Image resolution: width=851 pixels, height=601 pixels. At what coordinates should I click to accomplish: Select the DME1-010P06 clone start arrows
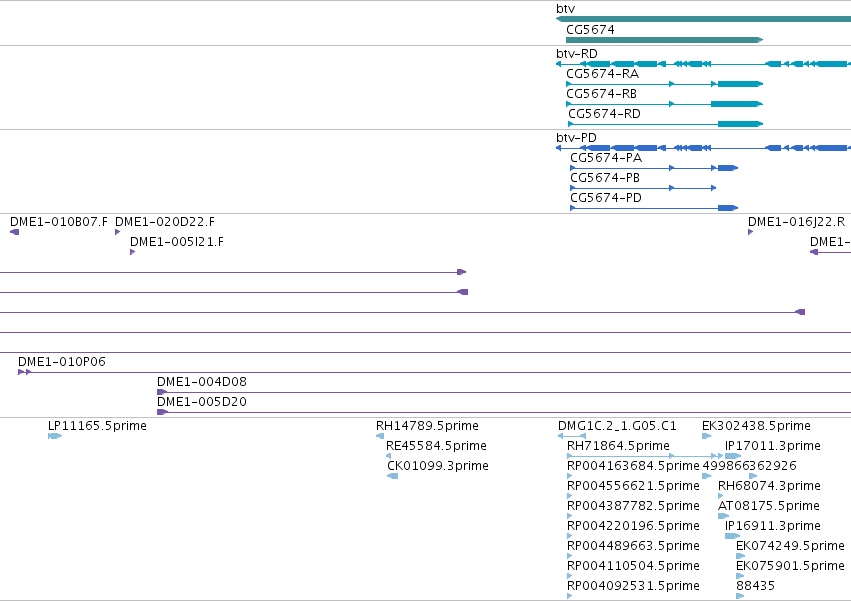click(x=24, y=372)
